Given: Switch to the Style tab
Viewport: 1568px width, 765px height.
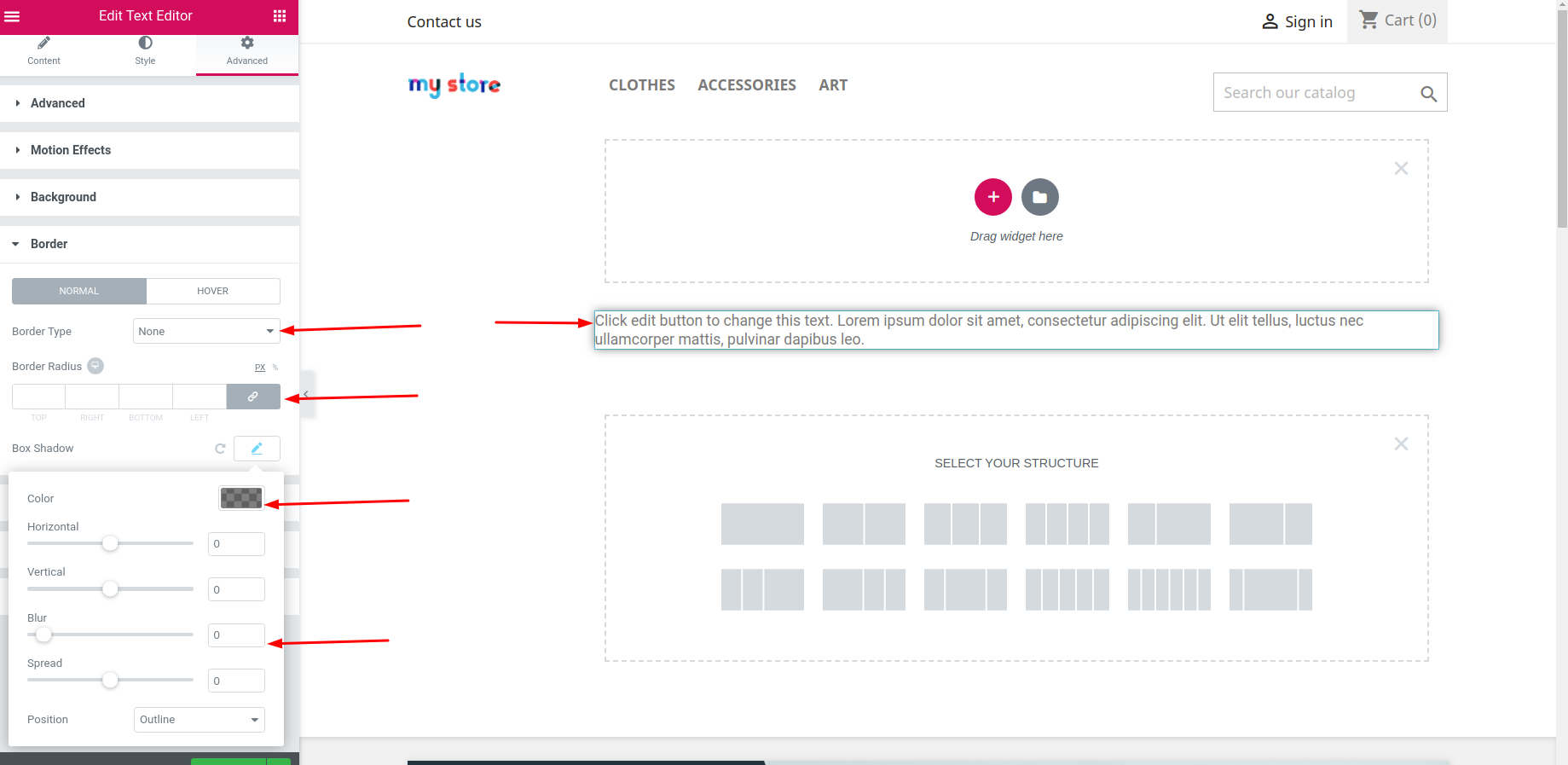Looking at the screenshot, I should click(x=145, y=51).
